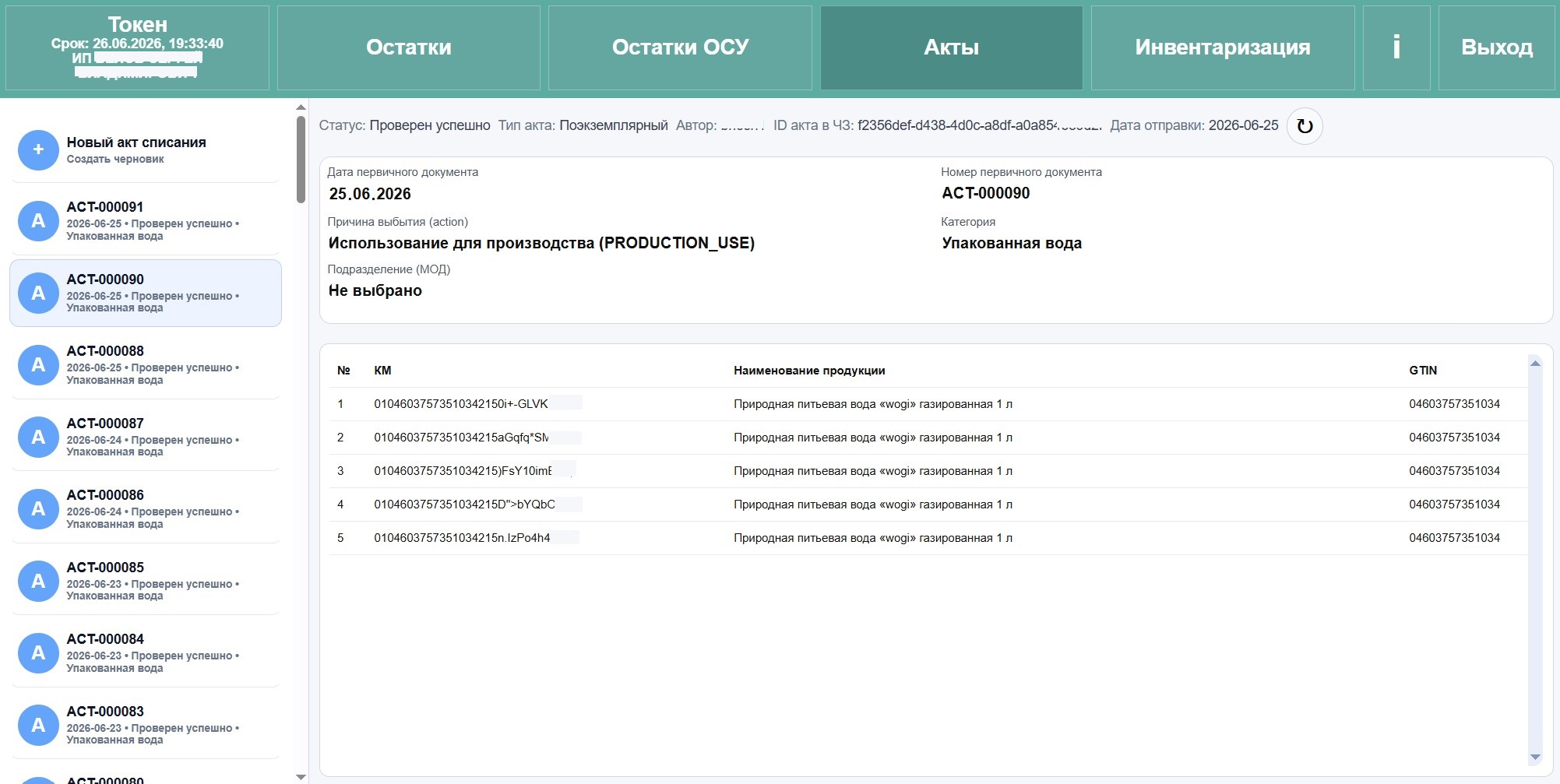Select the code containing )FsY10im in row 3
The width and height of the screenshot is (1560, 784).
pyautogui.click(x=463, y=471)
